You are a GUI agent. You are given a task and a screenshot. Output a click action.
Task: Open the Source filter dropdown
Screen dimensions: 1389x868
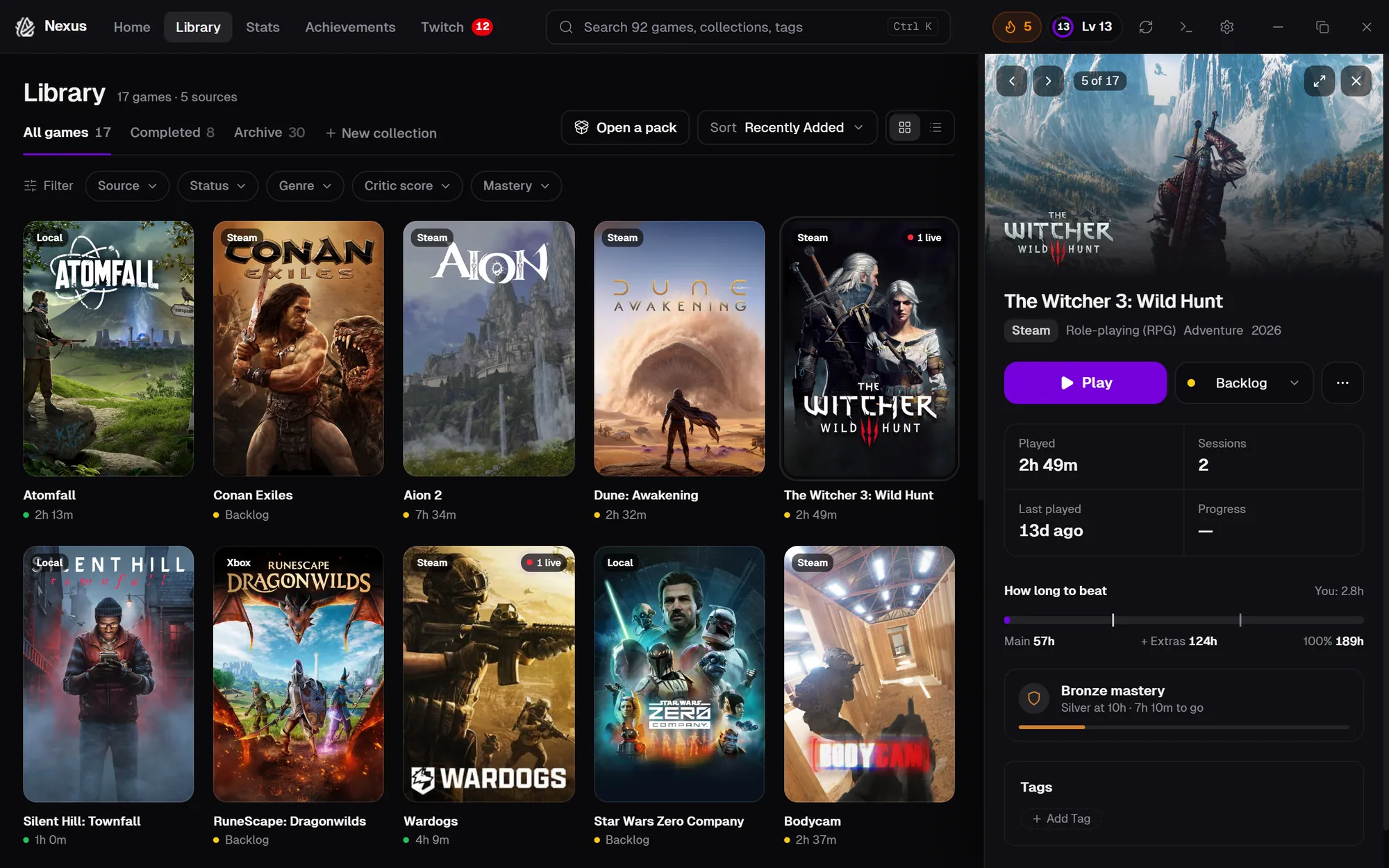[x=127, y=186]
